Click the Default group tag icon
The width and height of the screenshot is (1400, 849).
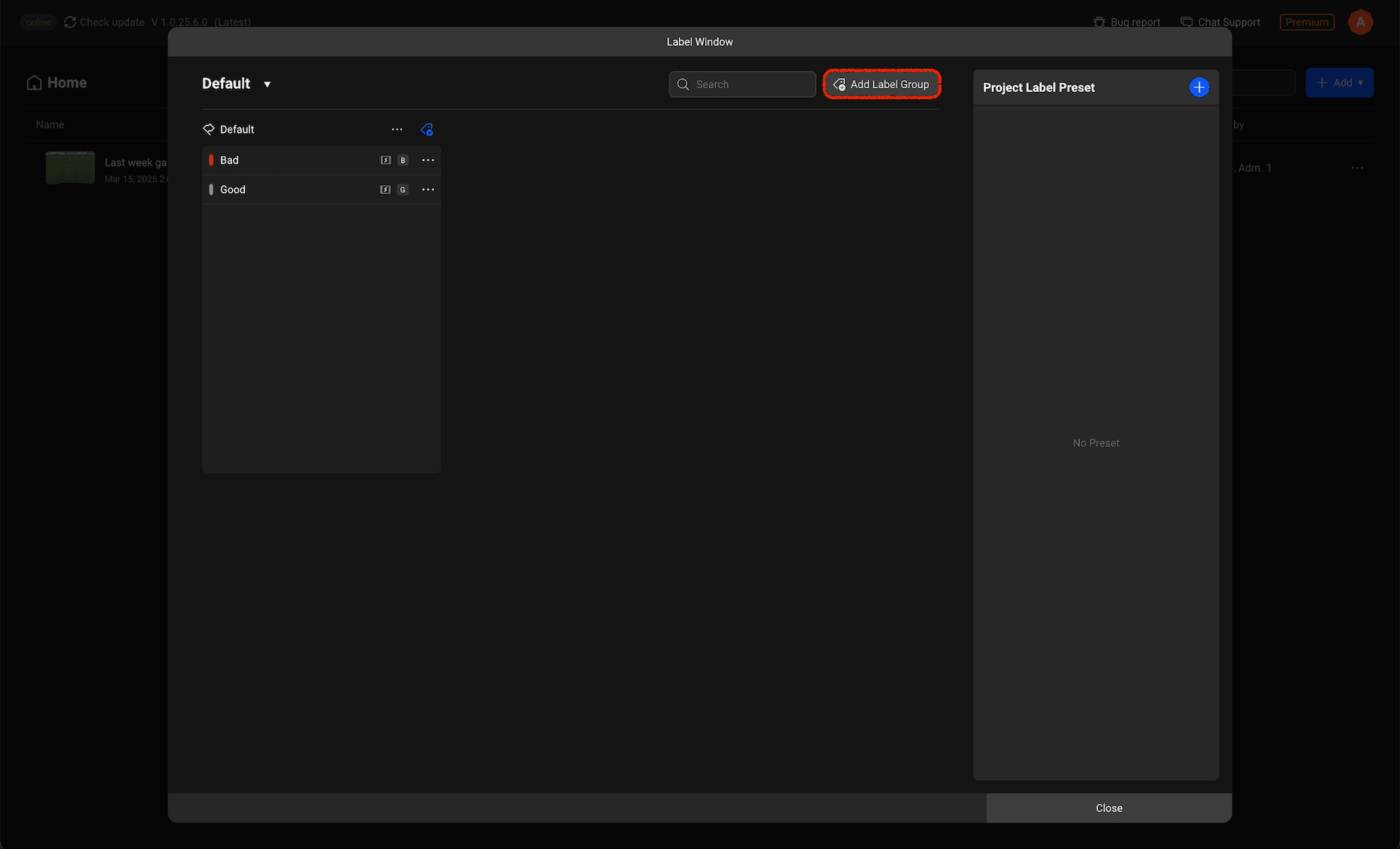(x=209, y=129)
